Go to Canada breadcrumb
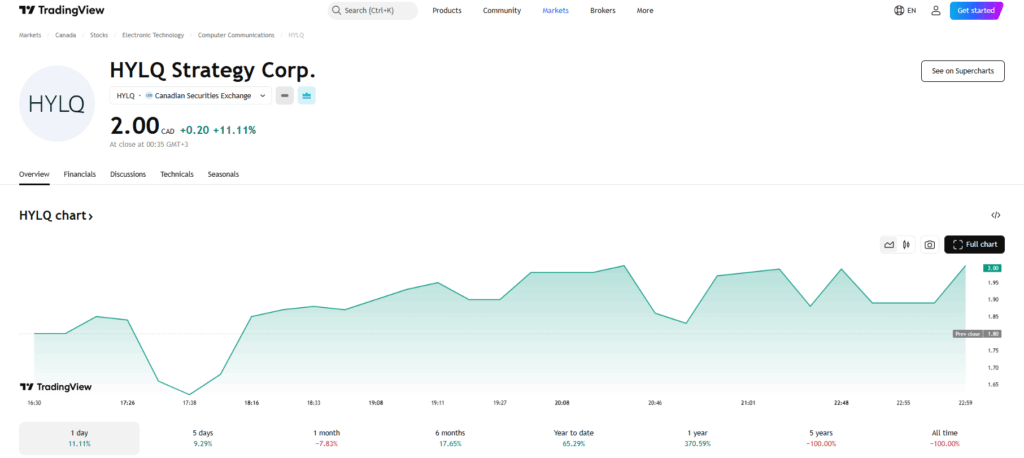 coord(65,35)
